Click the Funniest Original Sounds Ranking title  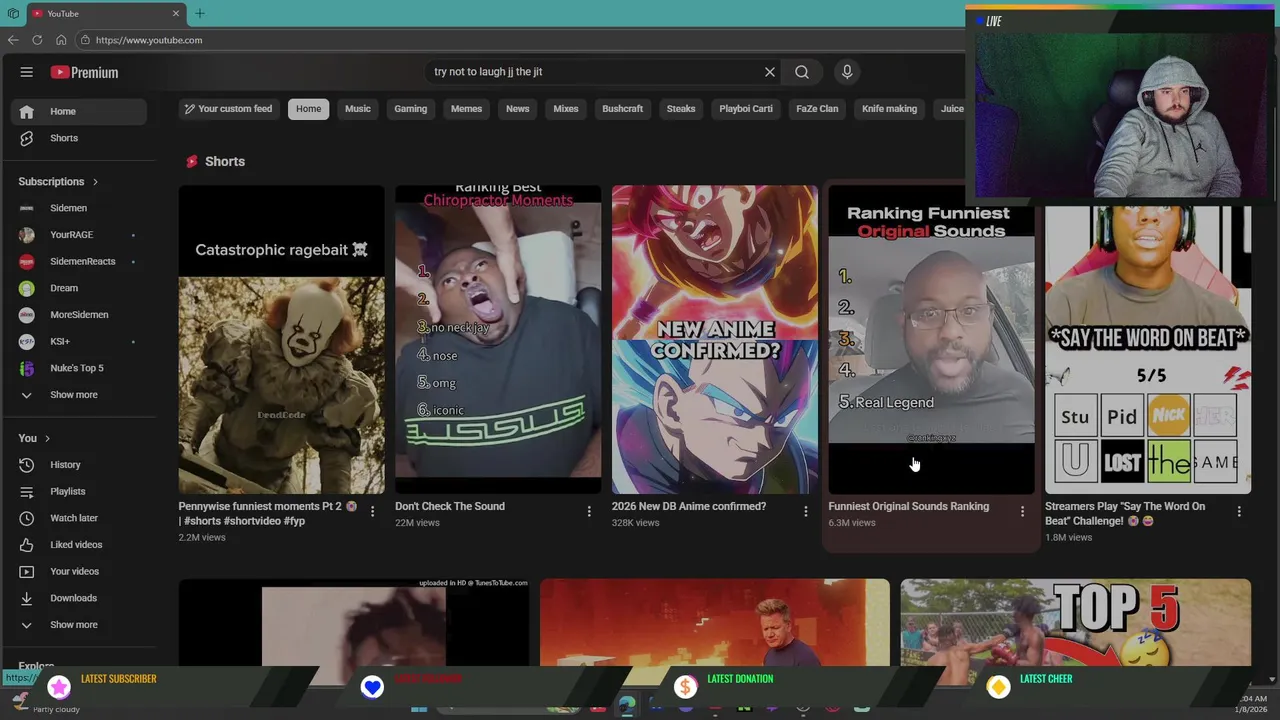click(908, 506)
